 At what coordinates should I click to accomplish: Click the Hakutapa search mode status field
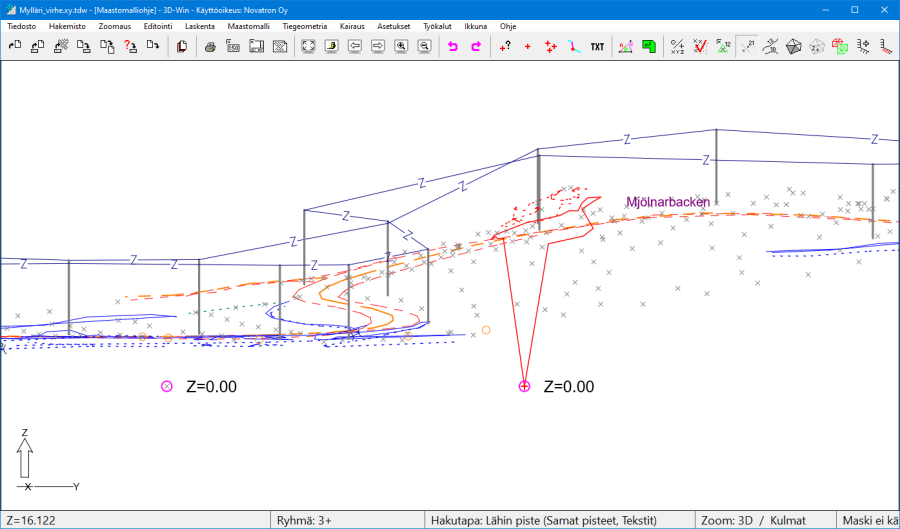pos(543,520)
